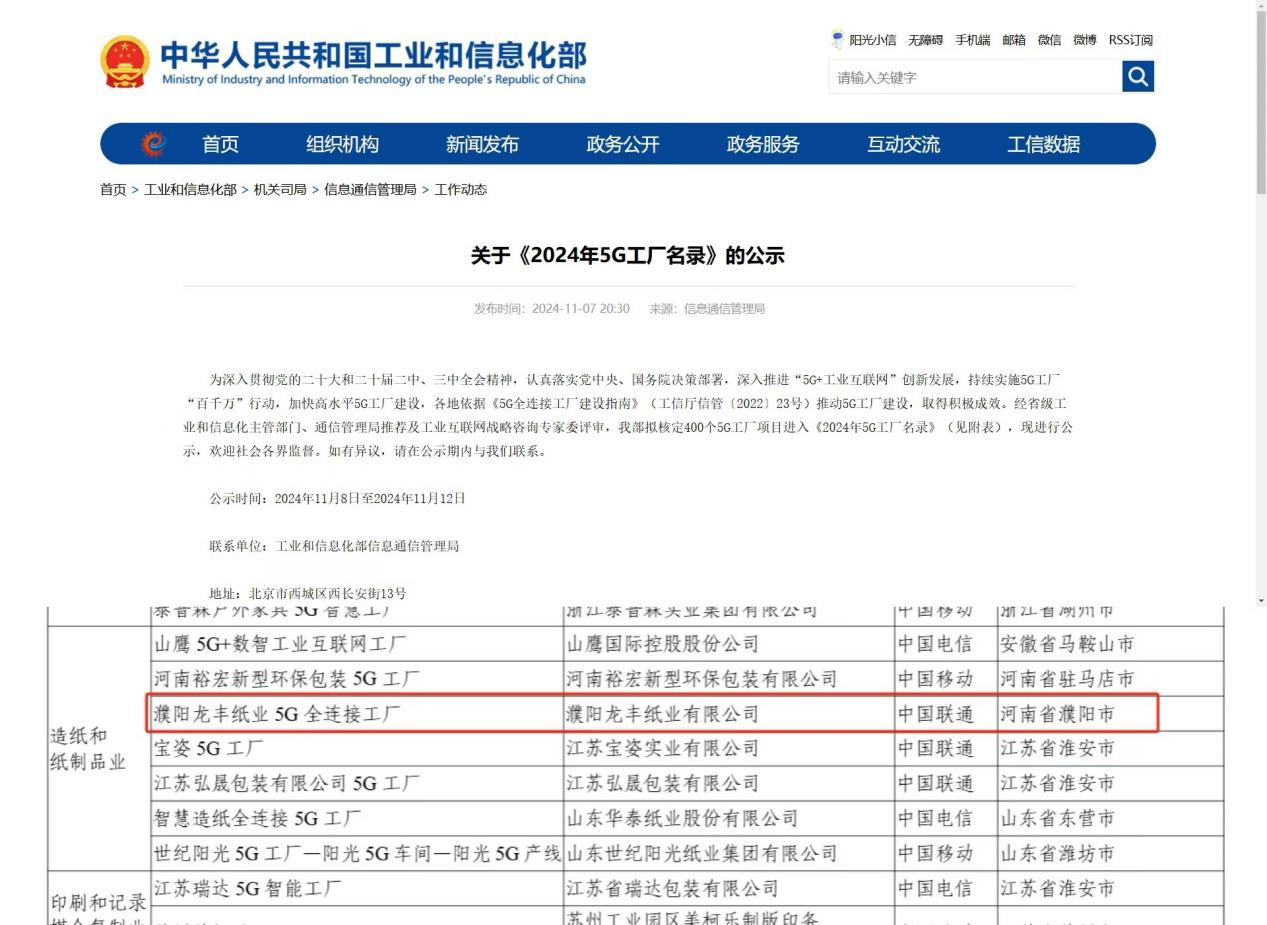This screenshot has width=1267, height=925.
Task: Navigate to 政务服务 section
Action: point(762,144)
